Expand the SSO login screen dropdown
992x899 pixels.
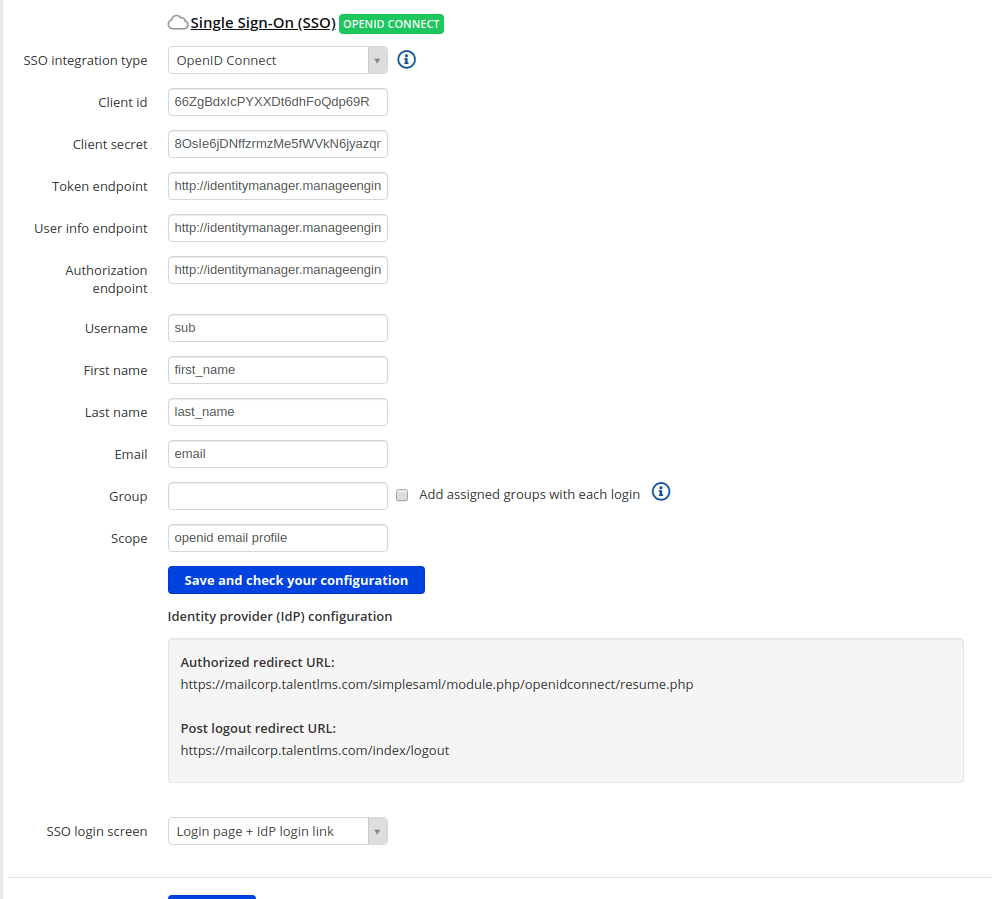[277, 831]
